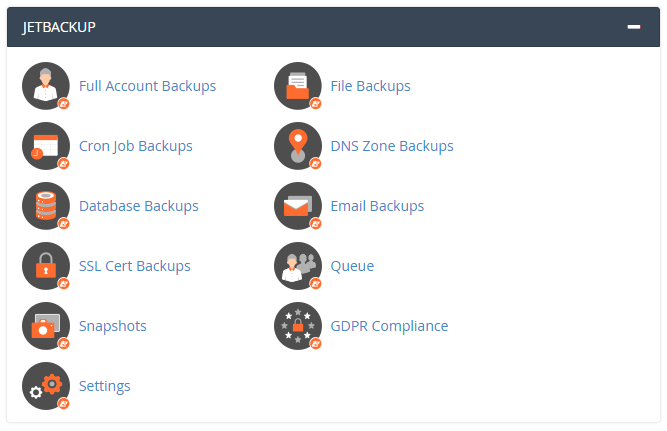This screenshot has height=431, width=667.
Task: Open the Cron Job Backups calendar icon
Action: tap(46, 146)
